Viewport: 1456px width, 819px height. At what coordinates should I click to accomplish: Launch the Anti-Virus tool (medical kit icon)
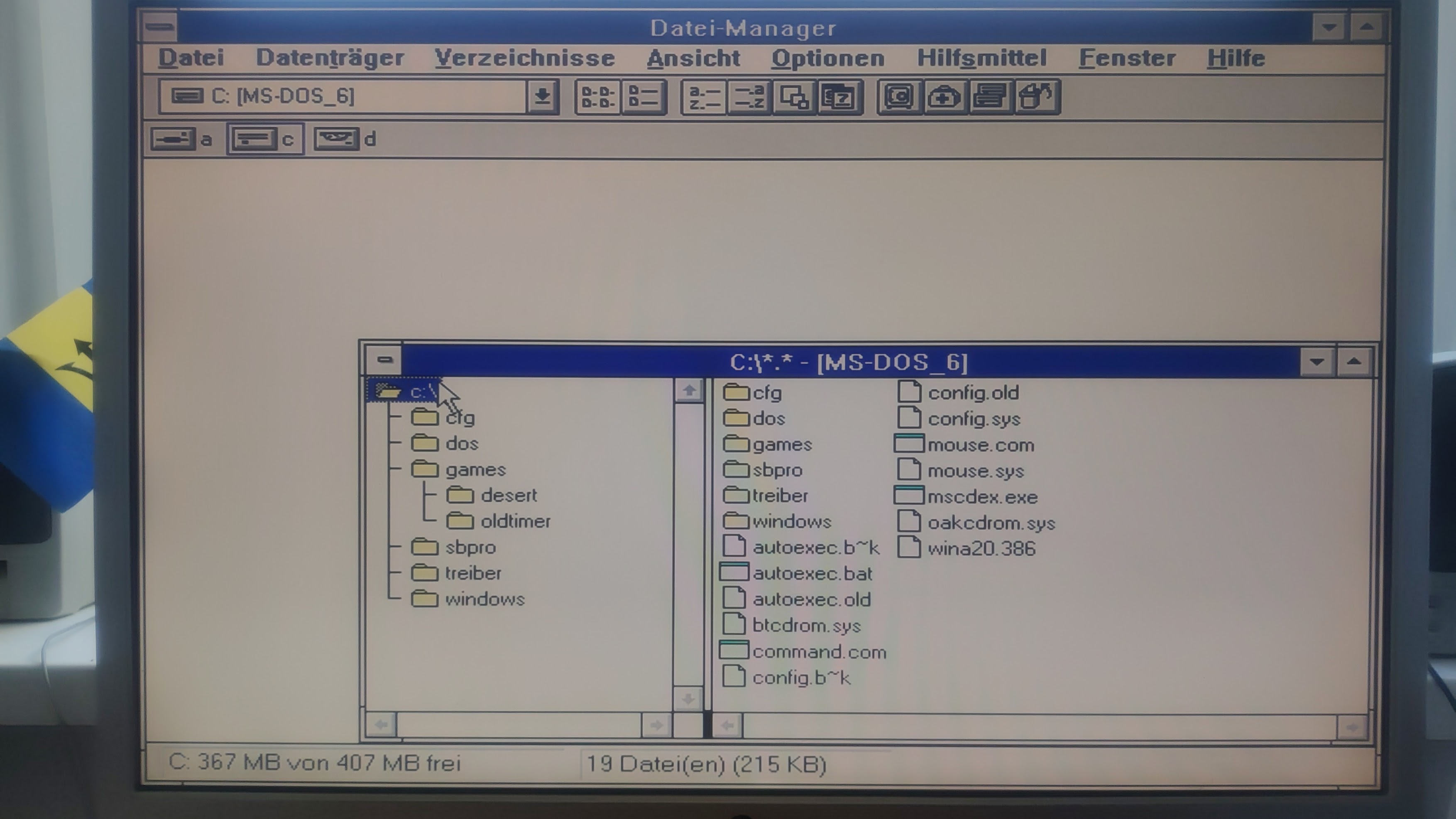(x=945, y=97)
